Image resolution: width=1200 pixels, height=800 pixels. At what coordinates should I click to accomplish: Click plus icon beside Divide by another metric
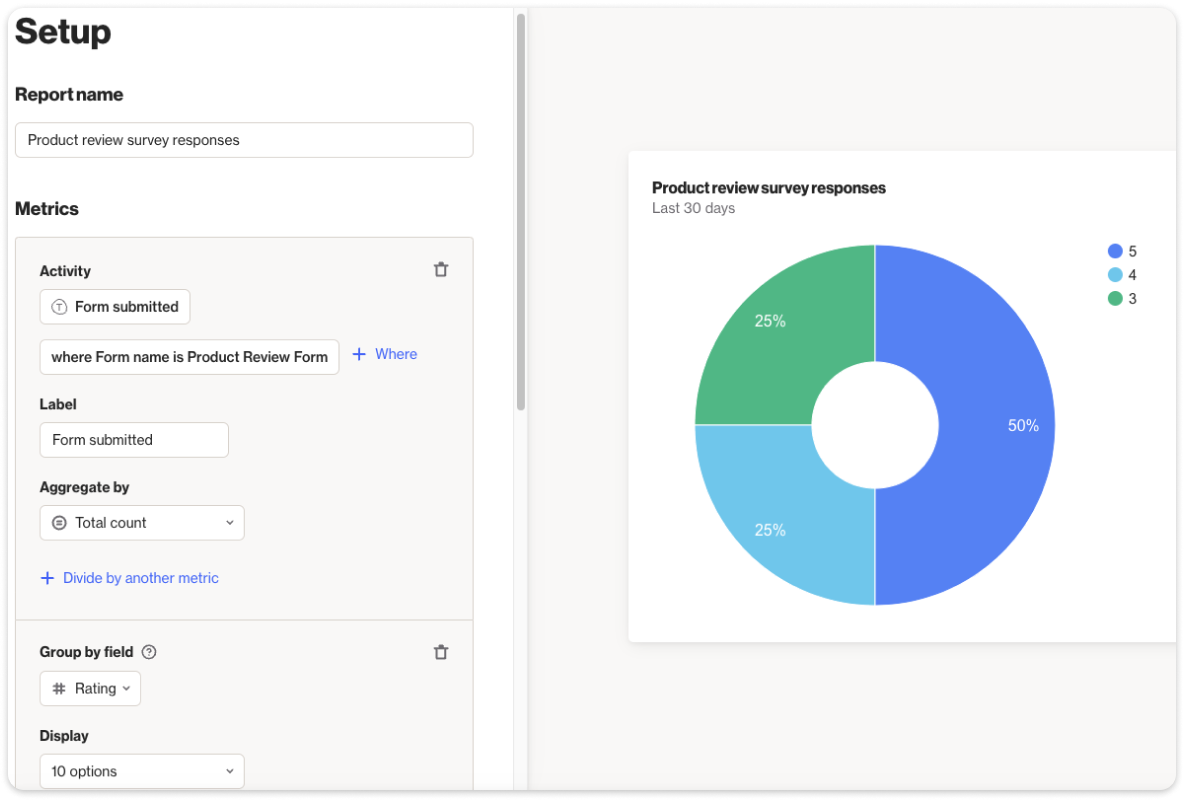(x=47, y=578)
